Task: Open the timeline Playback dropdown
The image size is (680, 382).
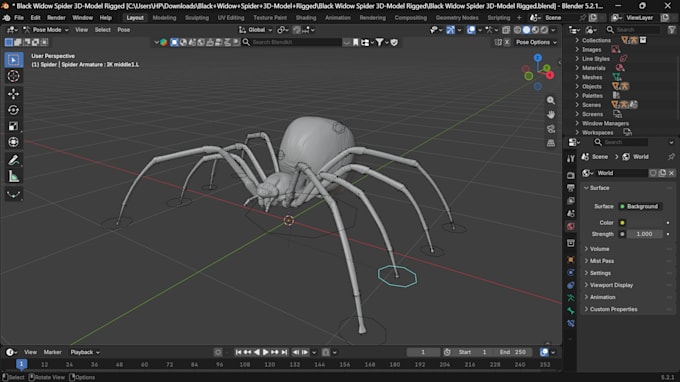Action: (85, 352)
